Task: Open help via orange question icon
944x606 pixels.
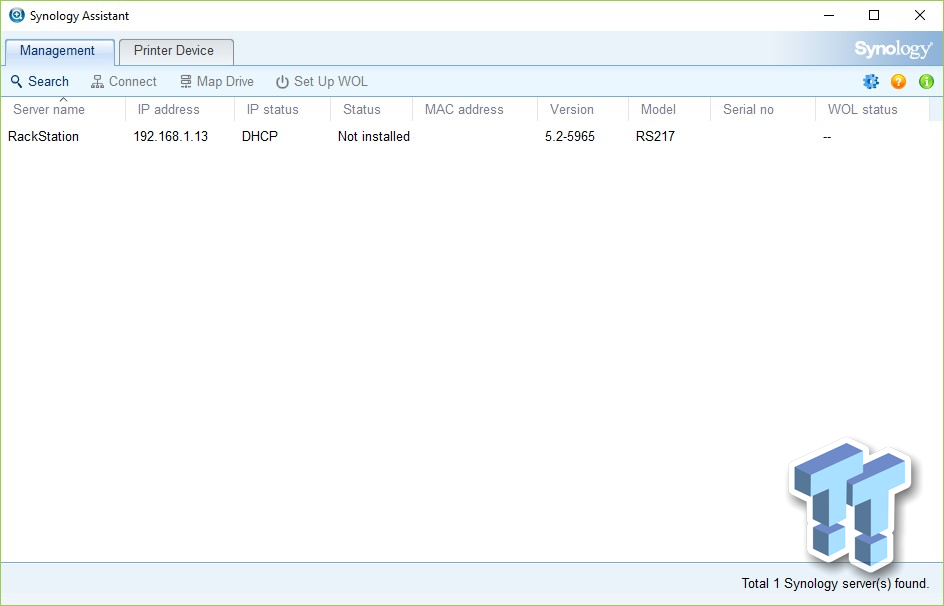Action: pyautogui.click(x=898, y=81)
